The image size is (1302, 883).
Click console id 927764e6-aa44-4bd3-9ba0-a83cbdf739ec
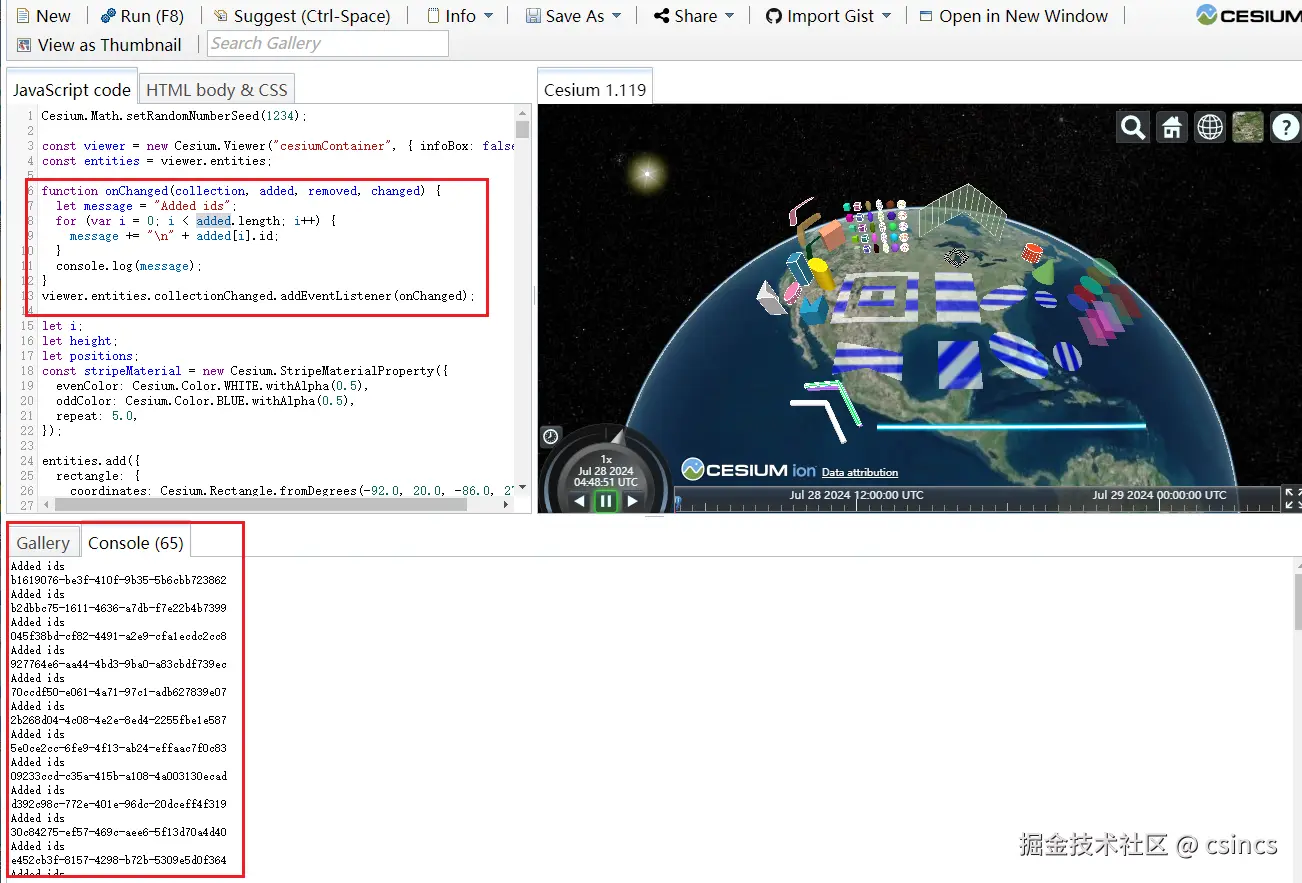tap(118, 664)
